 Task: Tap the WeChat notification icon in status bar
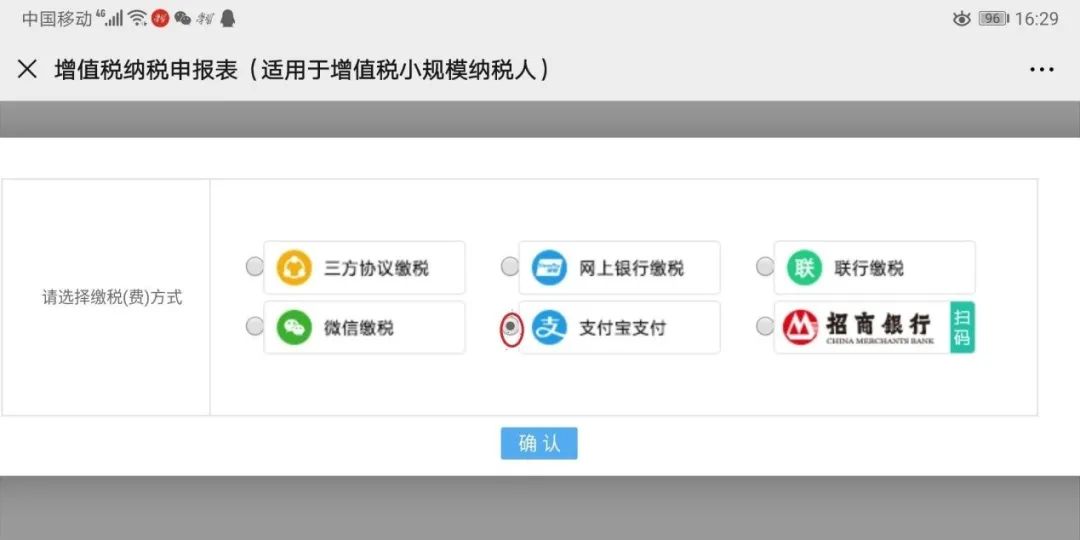[x=182, y=19]
